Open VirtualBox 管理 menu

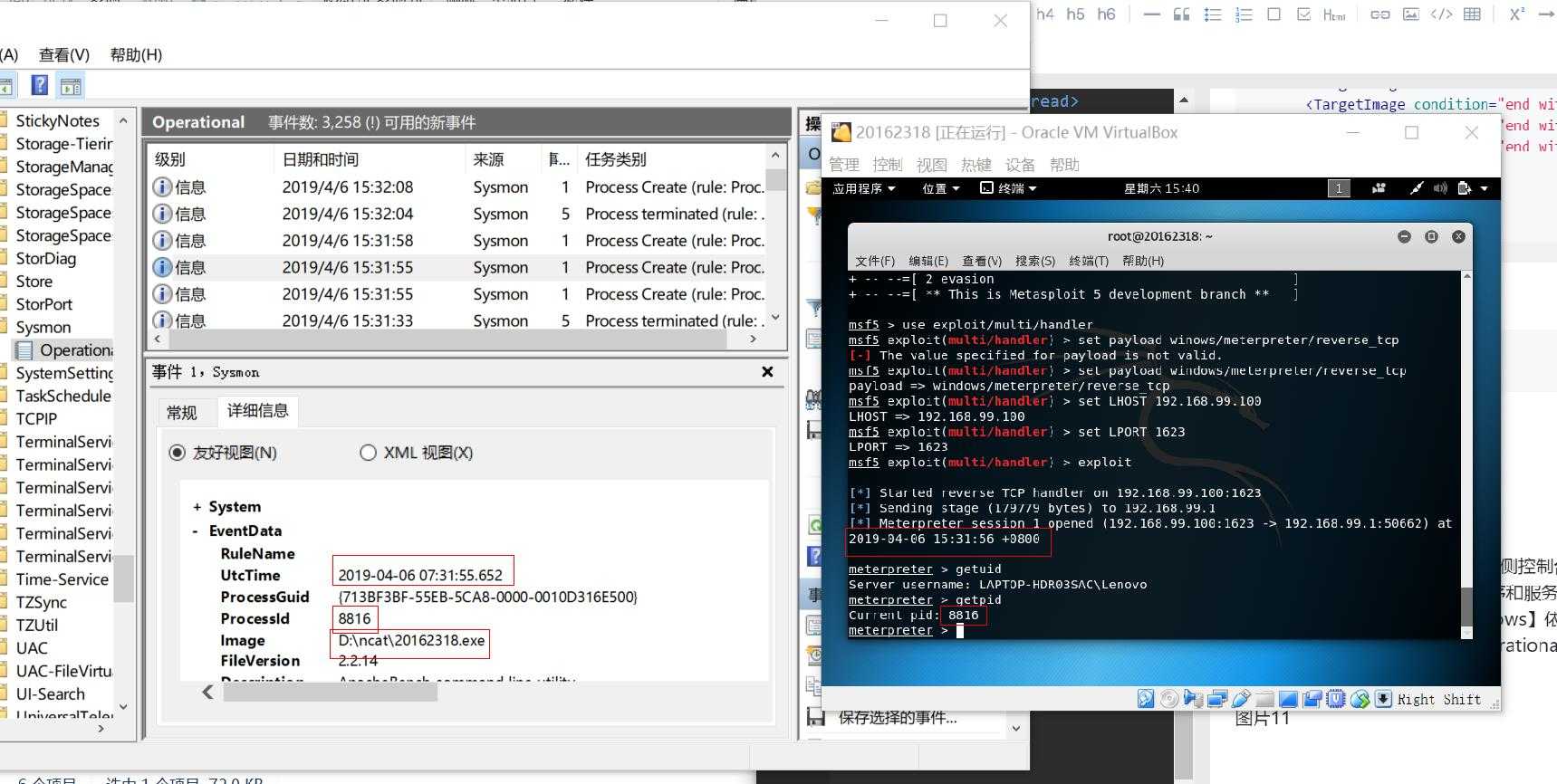[844, 165]
